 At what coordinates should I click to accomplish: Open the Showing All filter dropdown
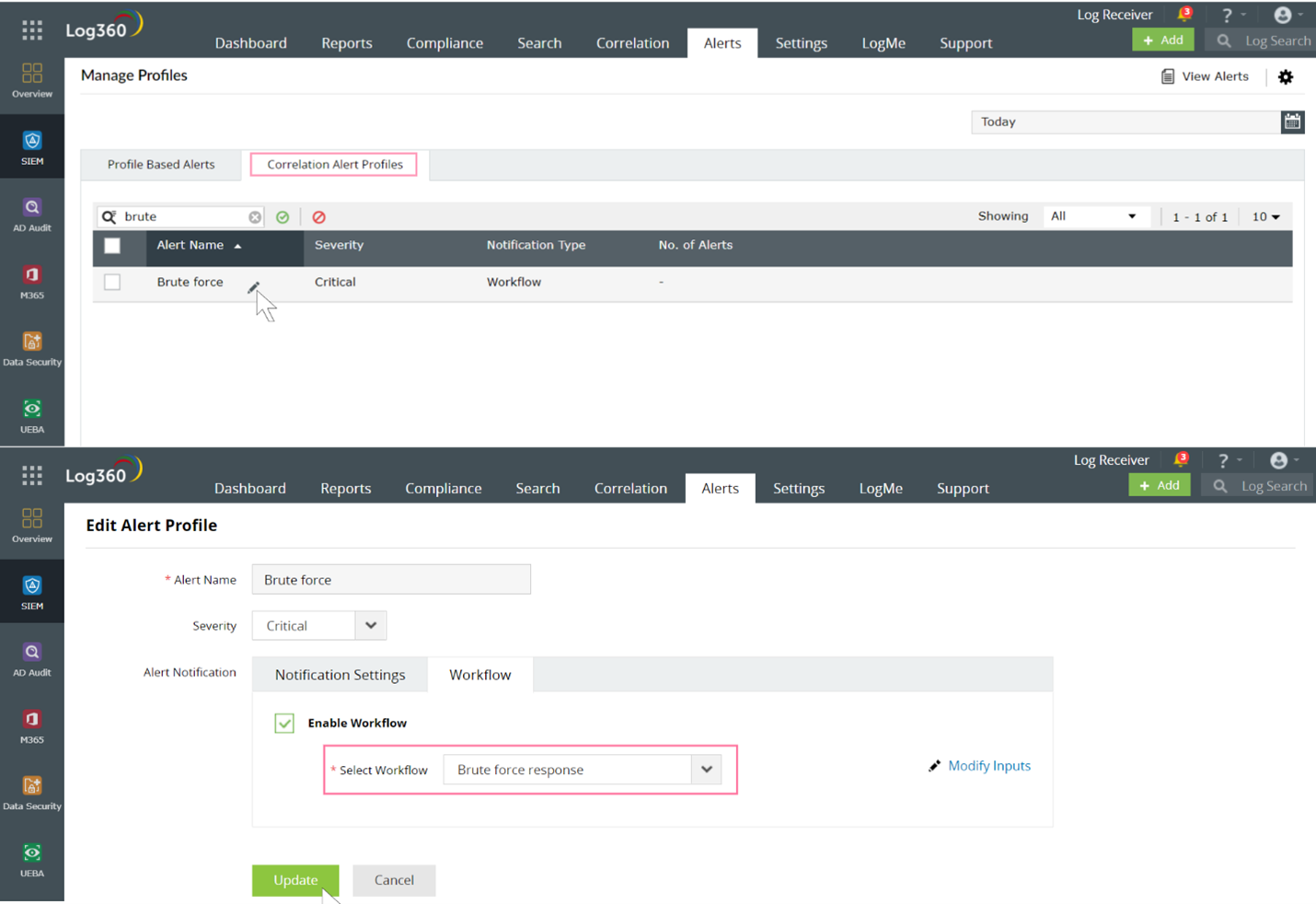coord(1095,216)
